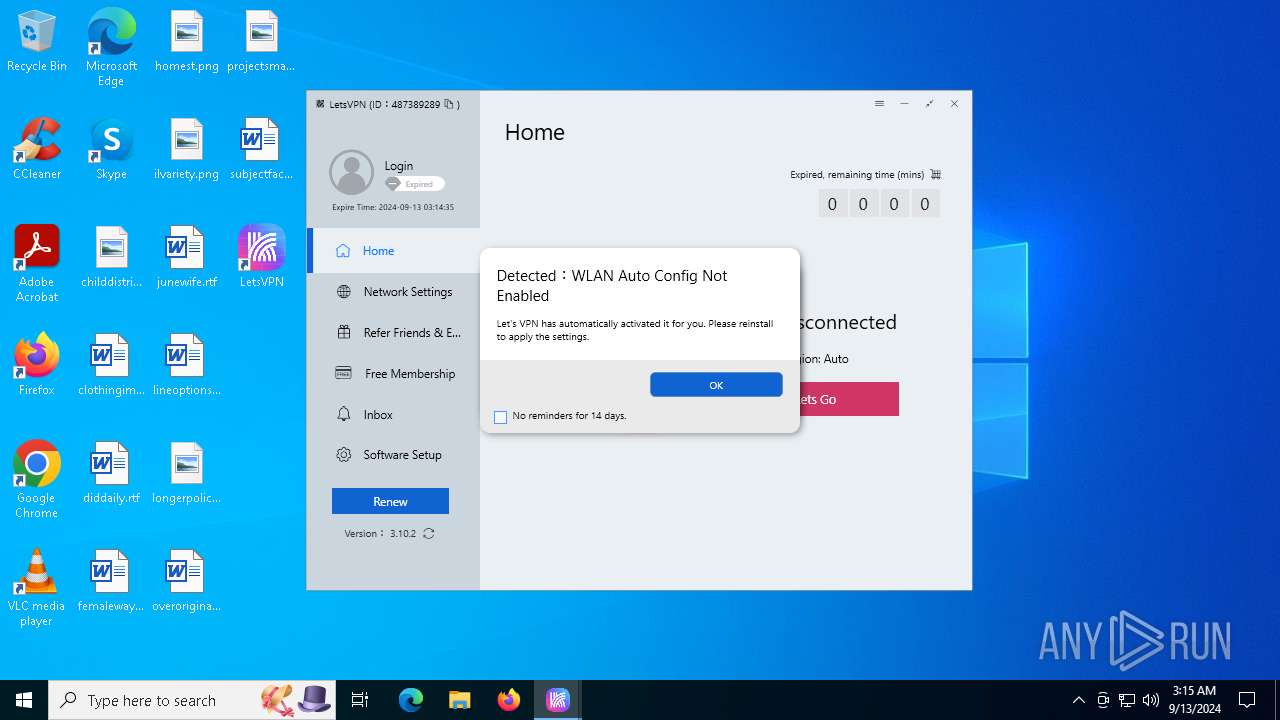Click the Login link in the sidebar

coord(399,166)
